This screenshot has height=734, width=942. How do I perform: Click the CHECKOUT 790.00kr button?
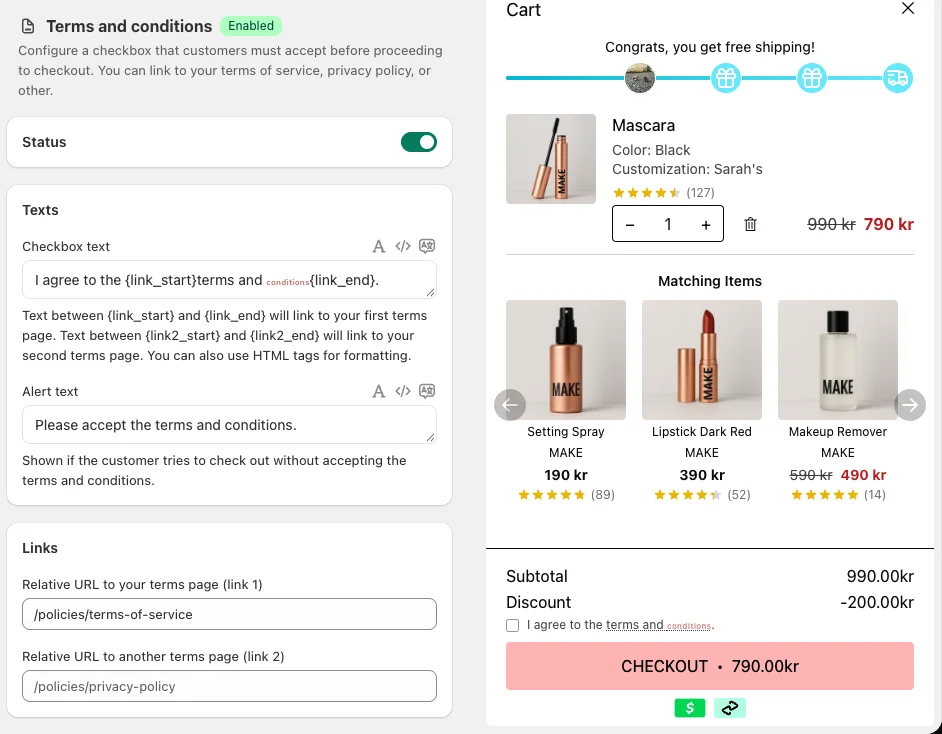coord(710,666)
